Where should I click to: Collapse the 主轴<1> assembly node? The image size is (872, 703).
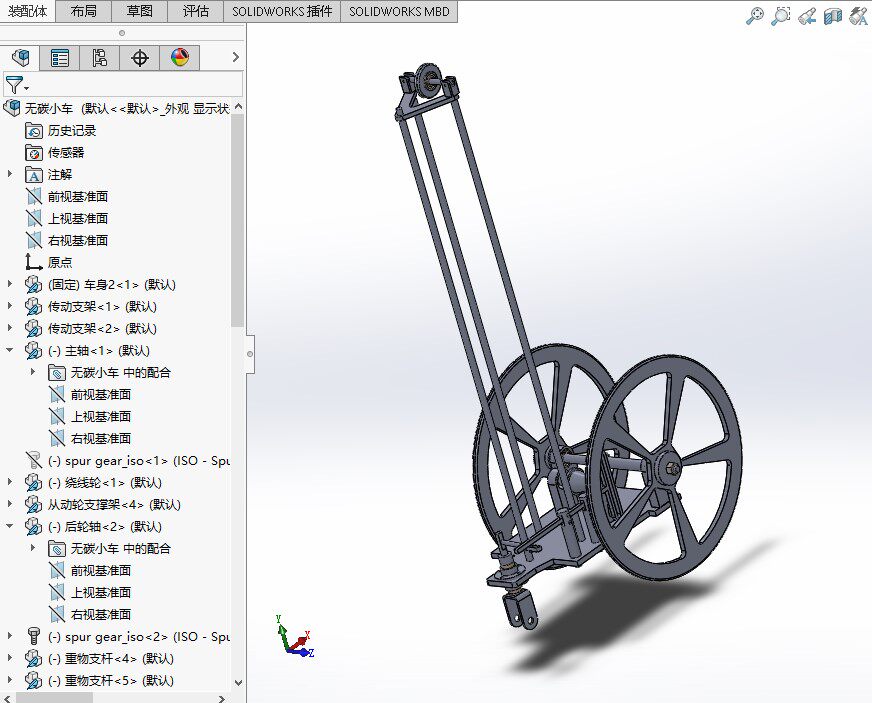[x=8, y=350]
